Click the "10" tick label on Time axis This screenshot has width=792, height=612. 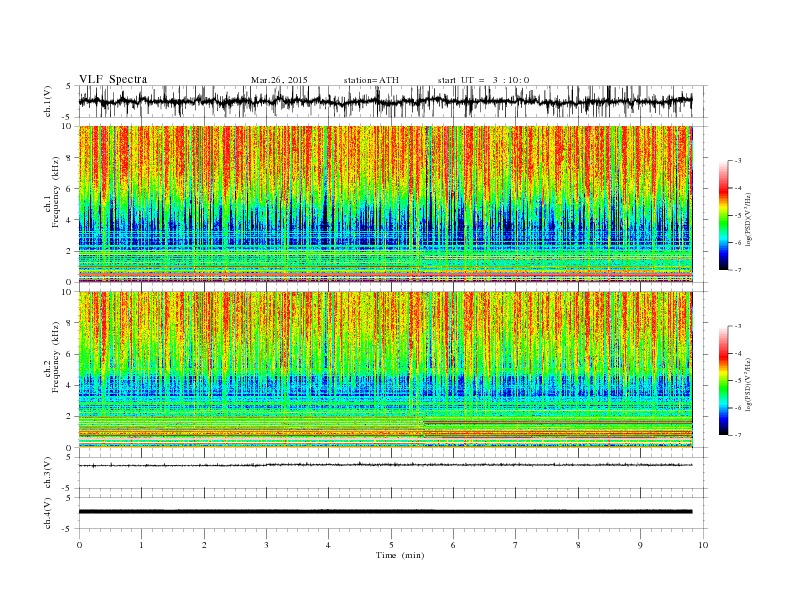point(703,545)
